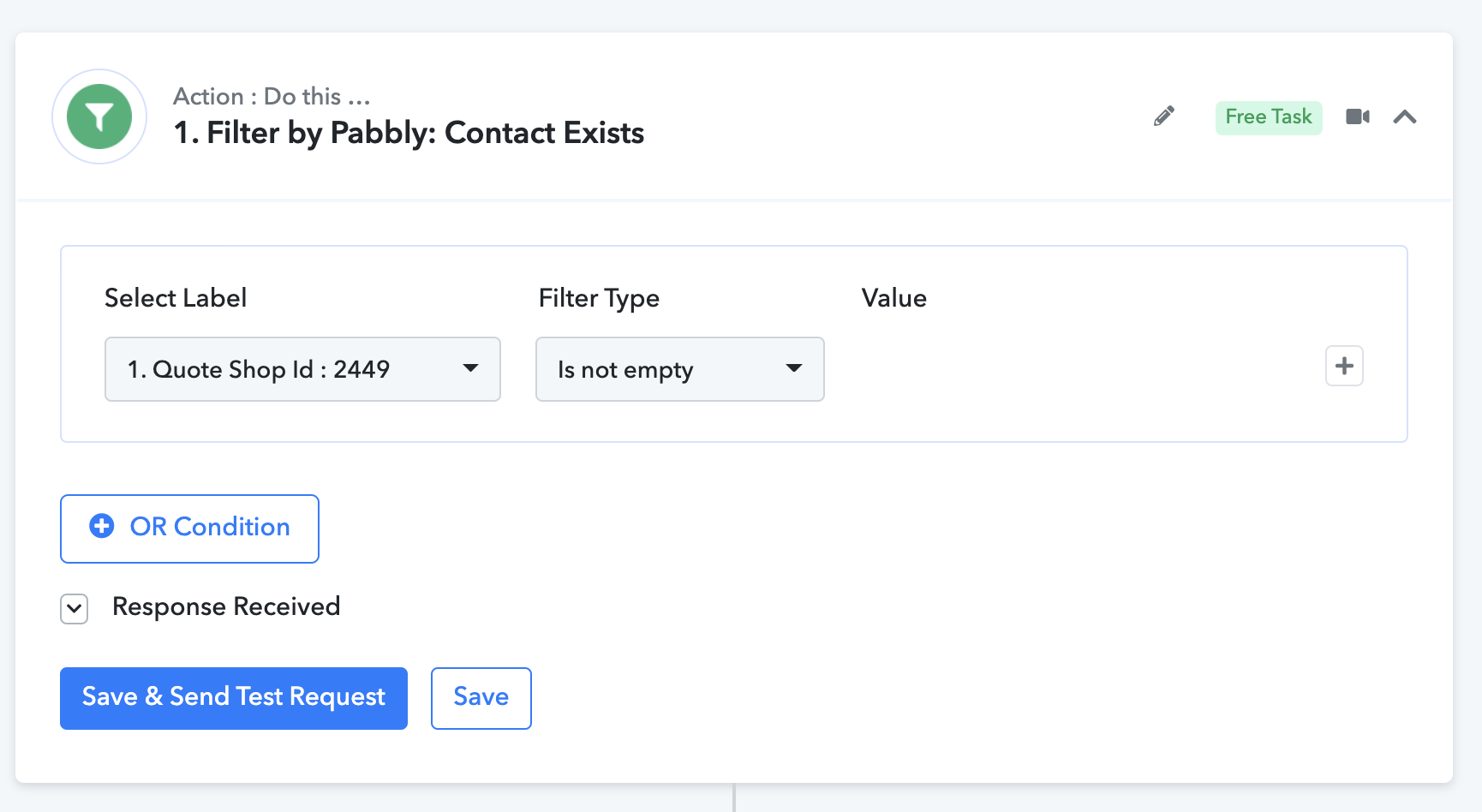Open the video tutorial camera icon
The height and width of the screenshot is (812, 1482).
click(x=1358, y=116)
